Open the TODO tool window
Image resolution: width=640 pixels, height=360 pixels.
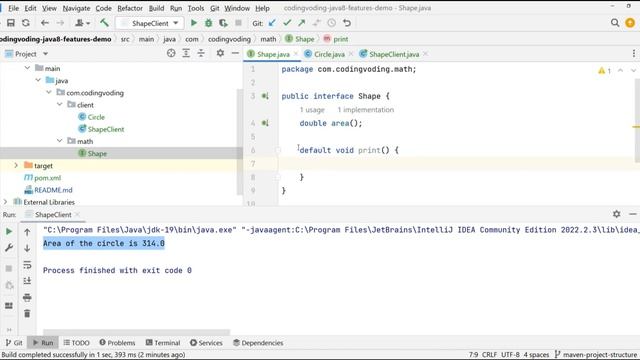76,342
